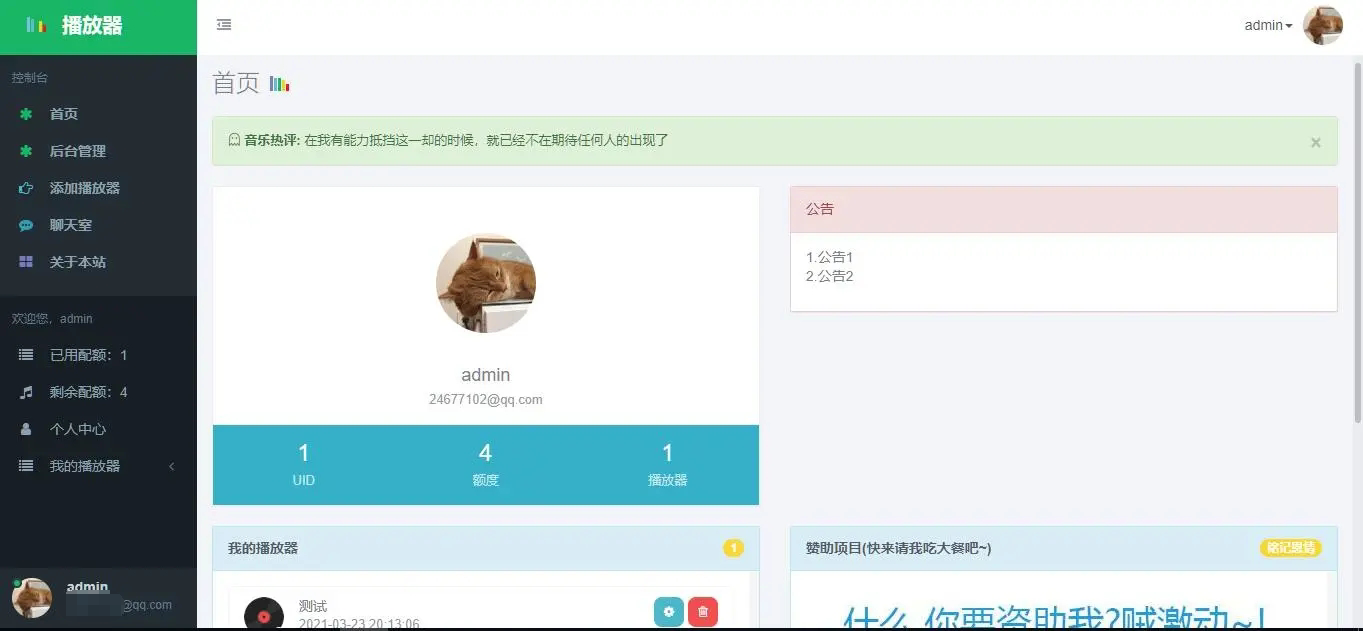Click the yellow badge in 赞助项目 header

[x=1289, y=548]
